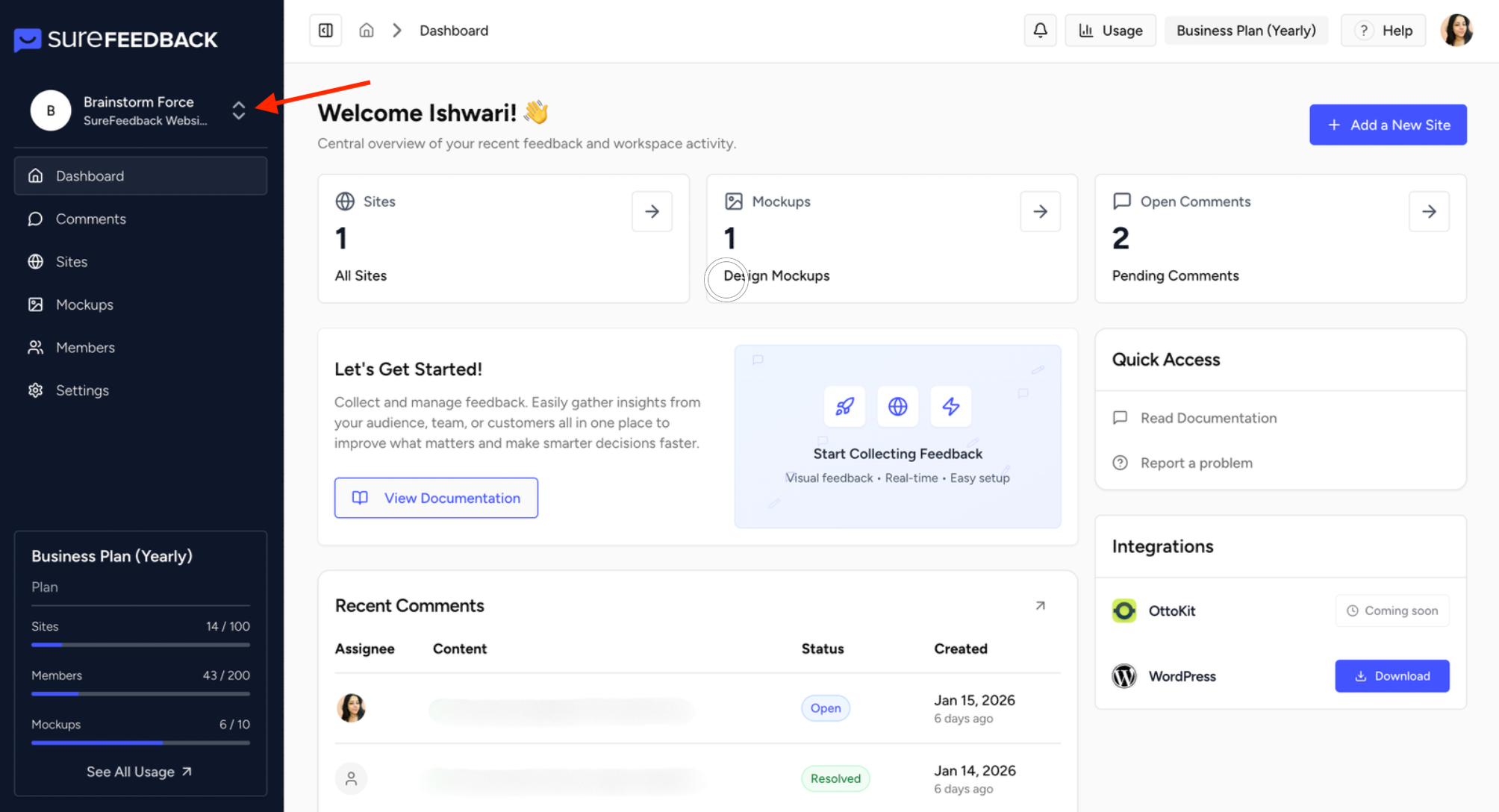Image resolution: width=1499 pixels, height=812 pixels.
Task: Open Members in the sidebar
Action: pos(85,348)
